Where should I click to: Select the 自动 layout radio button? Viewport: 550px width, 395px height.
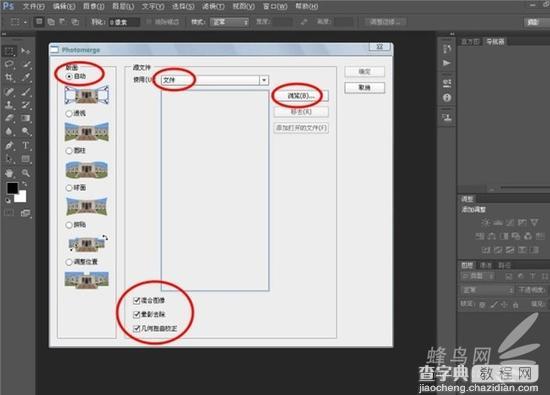(x=69, y=76)
